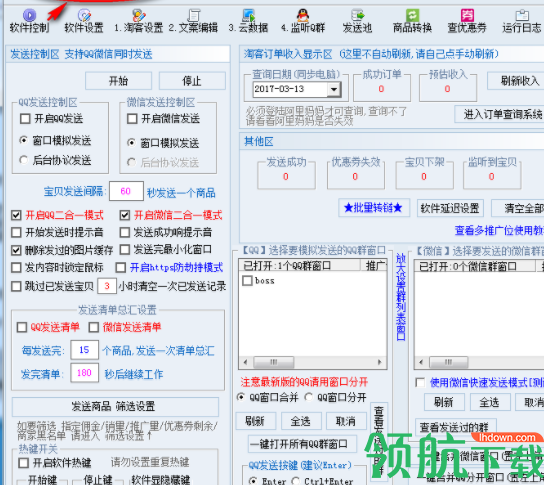Image resolution: width=544 pixels, height=485 pixels.
Task: Check the 微信发送清单 checkbox
Action: tap(94, 327)
